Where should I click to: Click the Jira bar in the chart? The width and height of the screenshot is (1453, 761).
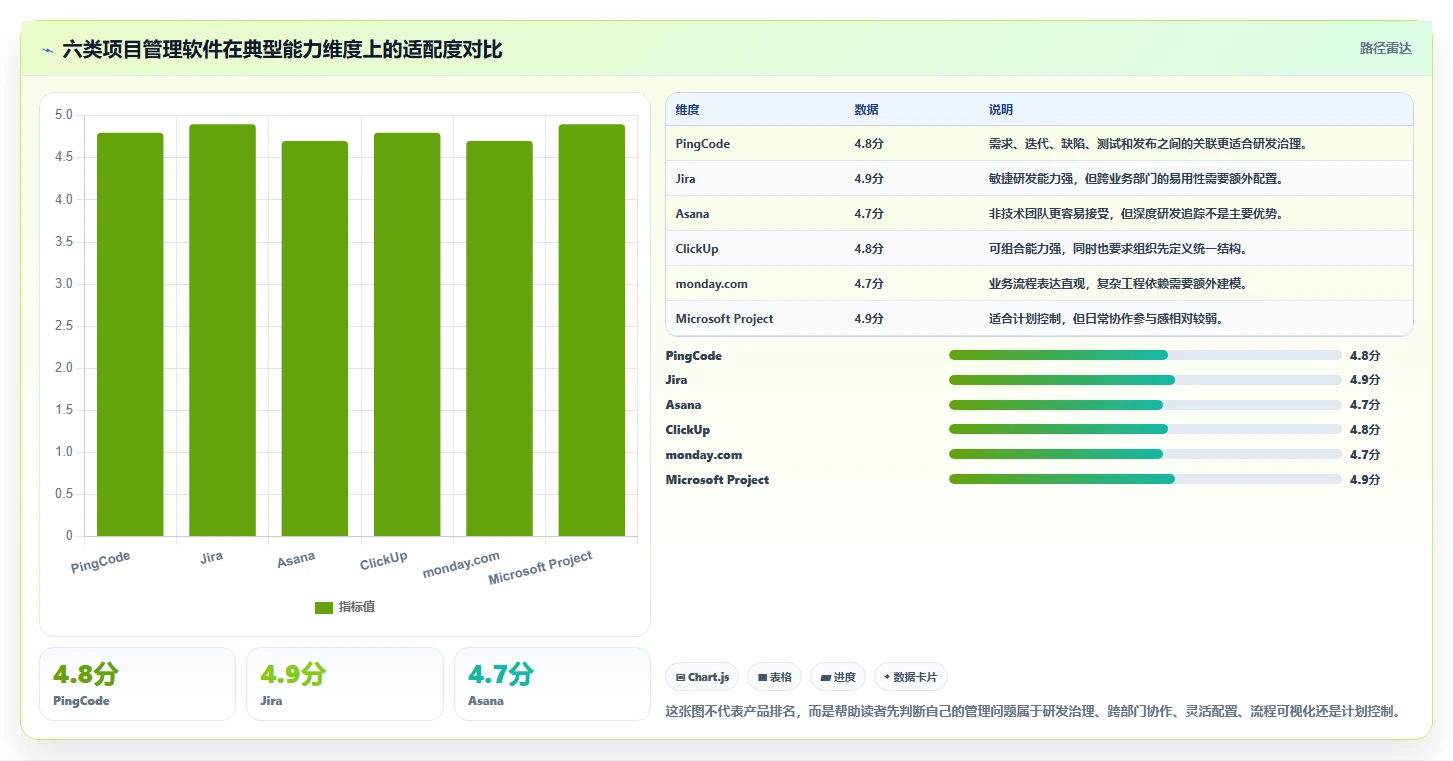point(222,330)
